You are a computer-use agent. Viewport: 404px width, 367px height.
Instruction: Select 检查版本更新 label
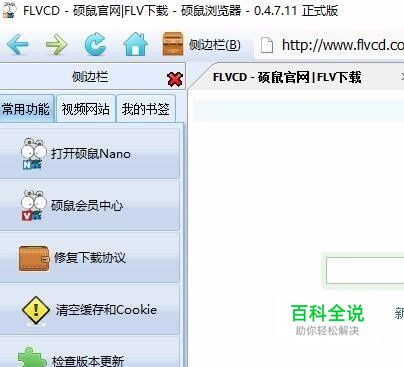tap(88, 361)
